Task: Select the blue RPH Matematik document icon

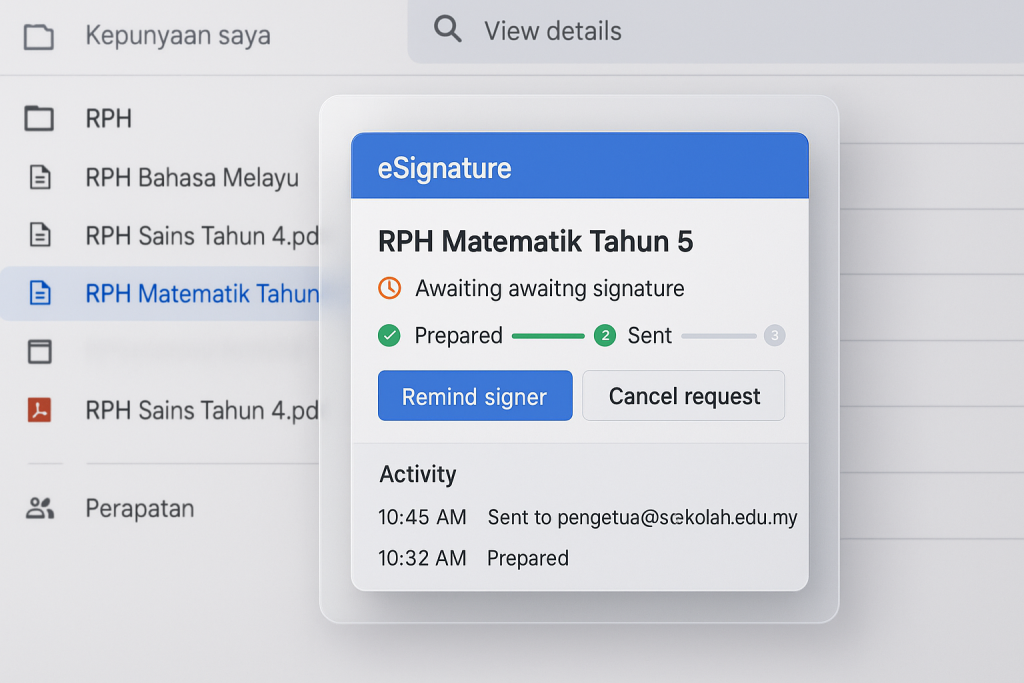Action: [40, 293]
